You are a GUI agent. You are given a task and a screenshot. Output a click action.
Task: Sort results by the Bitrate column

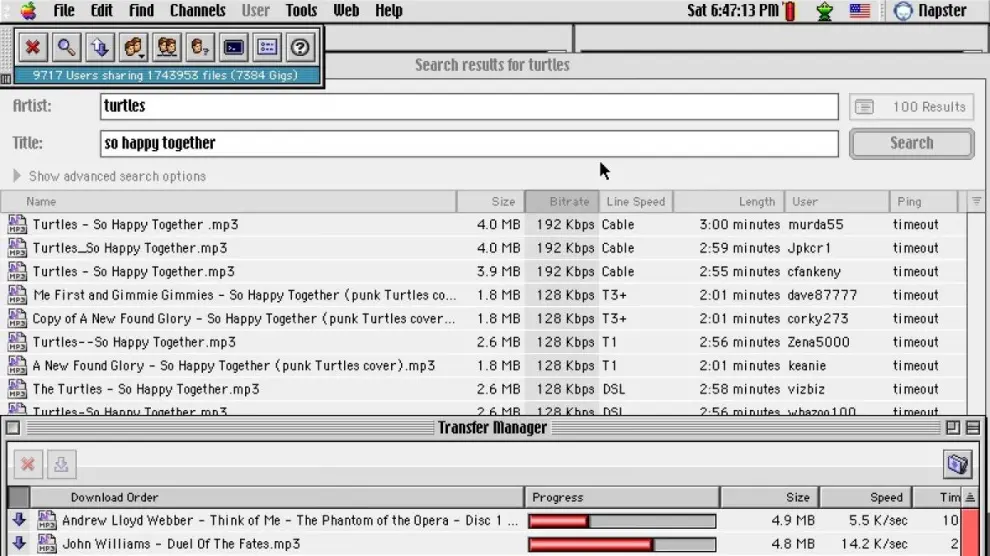pyautogui.click(x=562, y=201)
